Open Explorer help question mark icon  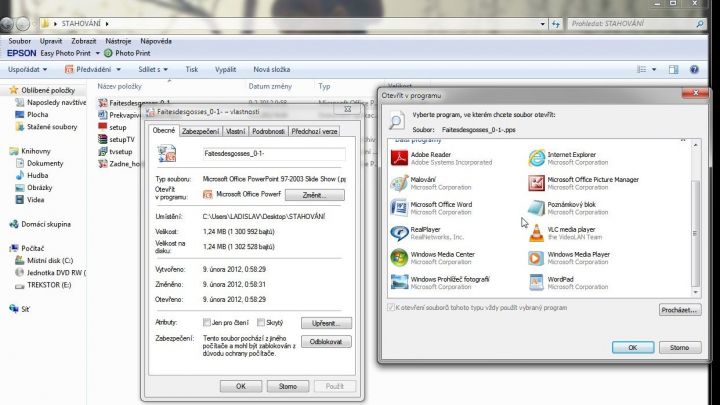click(694, 69)
